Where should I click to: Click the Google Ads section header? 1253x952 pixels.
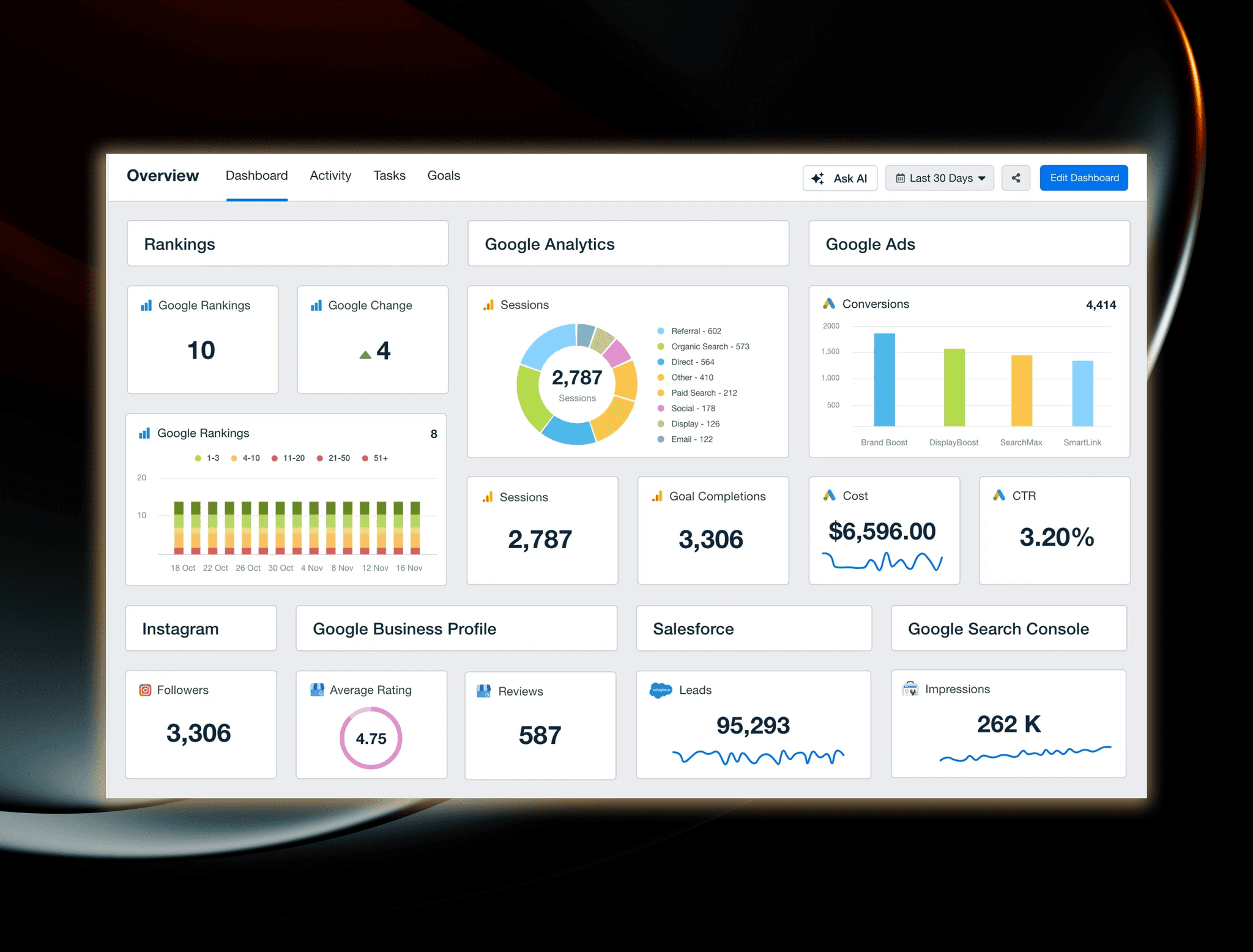point(969,244)
